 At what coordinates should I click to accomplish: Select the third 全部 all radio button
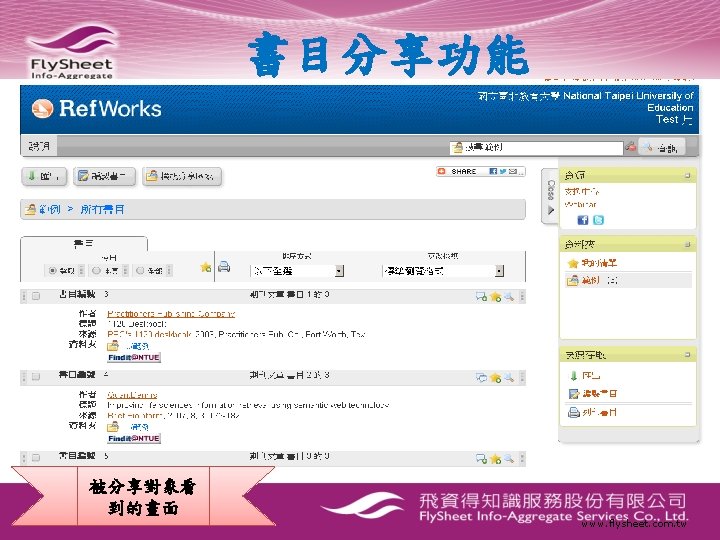coord(141,270)
